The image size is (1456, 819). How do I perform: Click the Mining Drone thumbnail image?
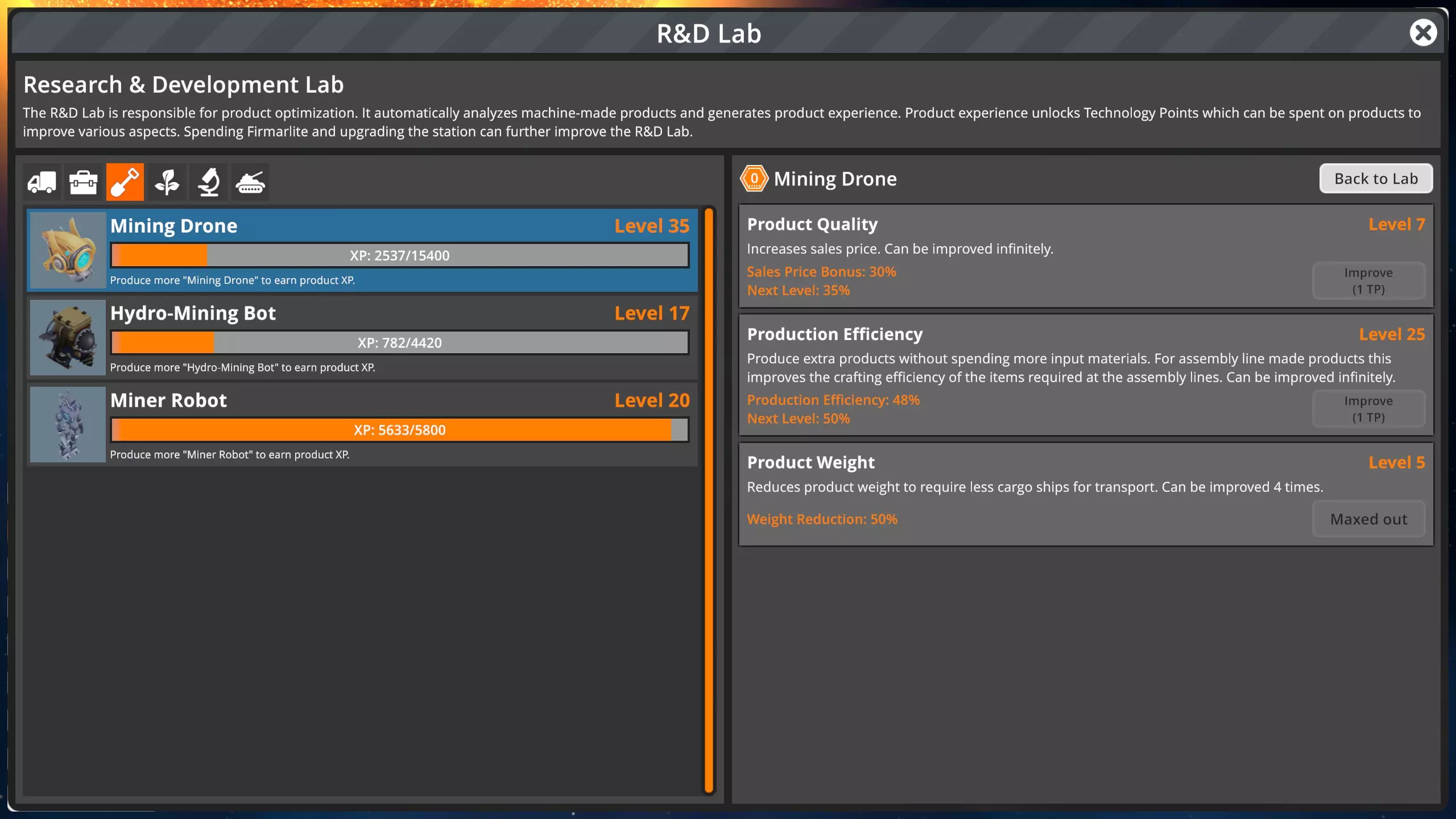[x=68, y=250]
